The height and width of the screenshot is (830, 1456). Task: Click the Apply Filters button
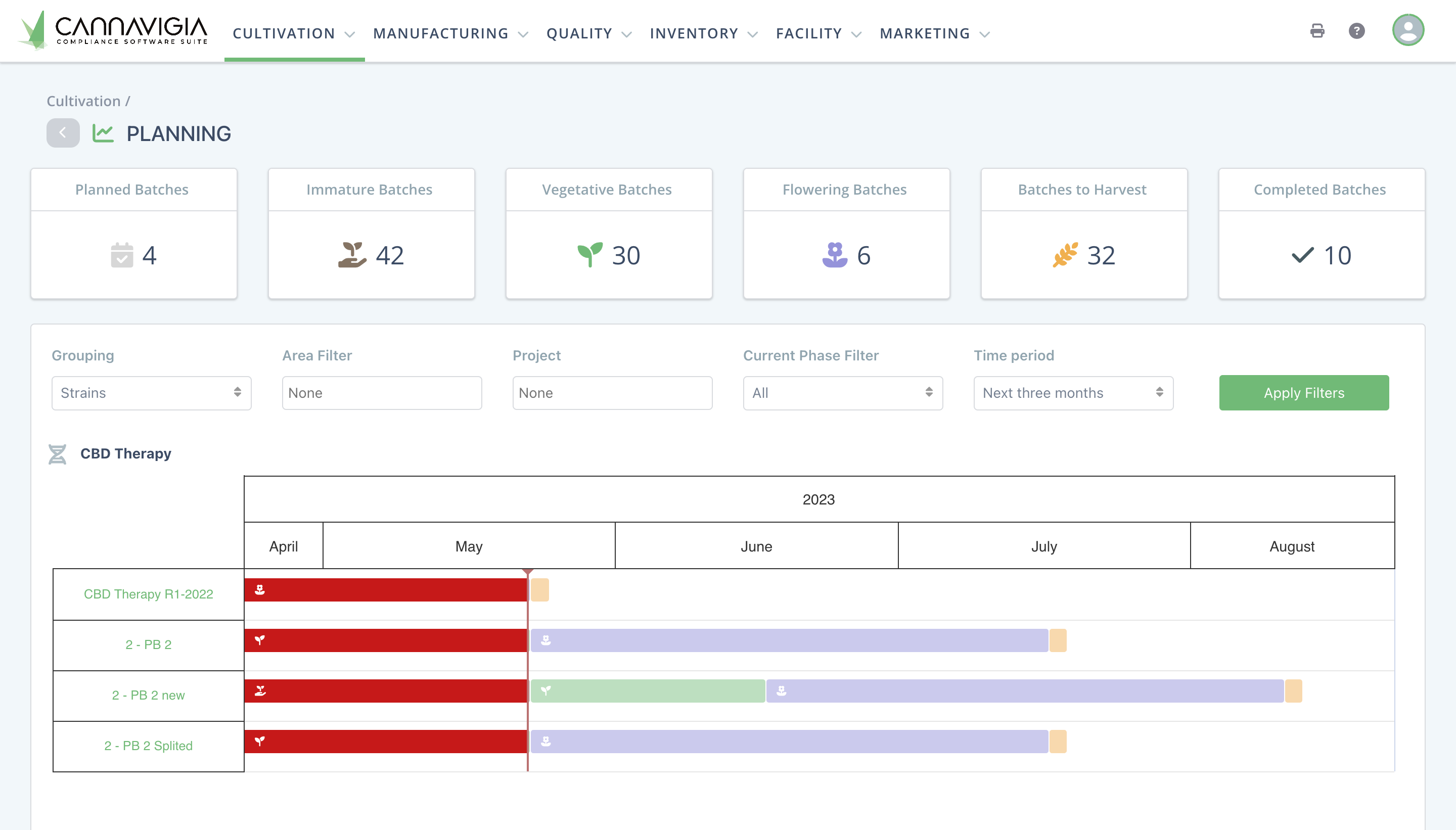tap(1303, 393)
